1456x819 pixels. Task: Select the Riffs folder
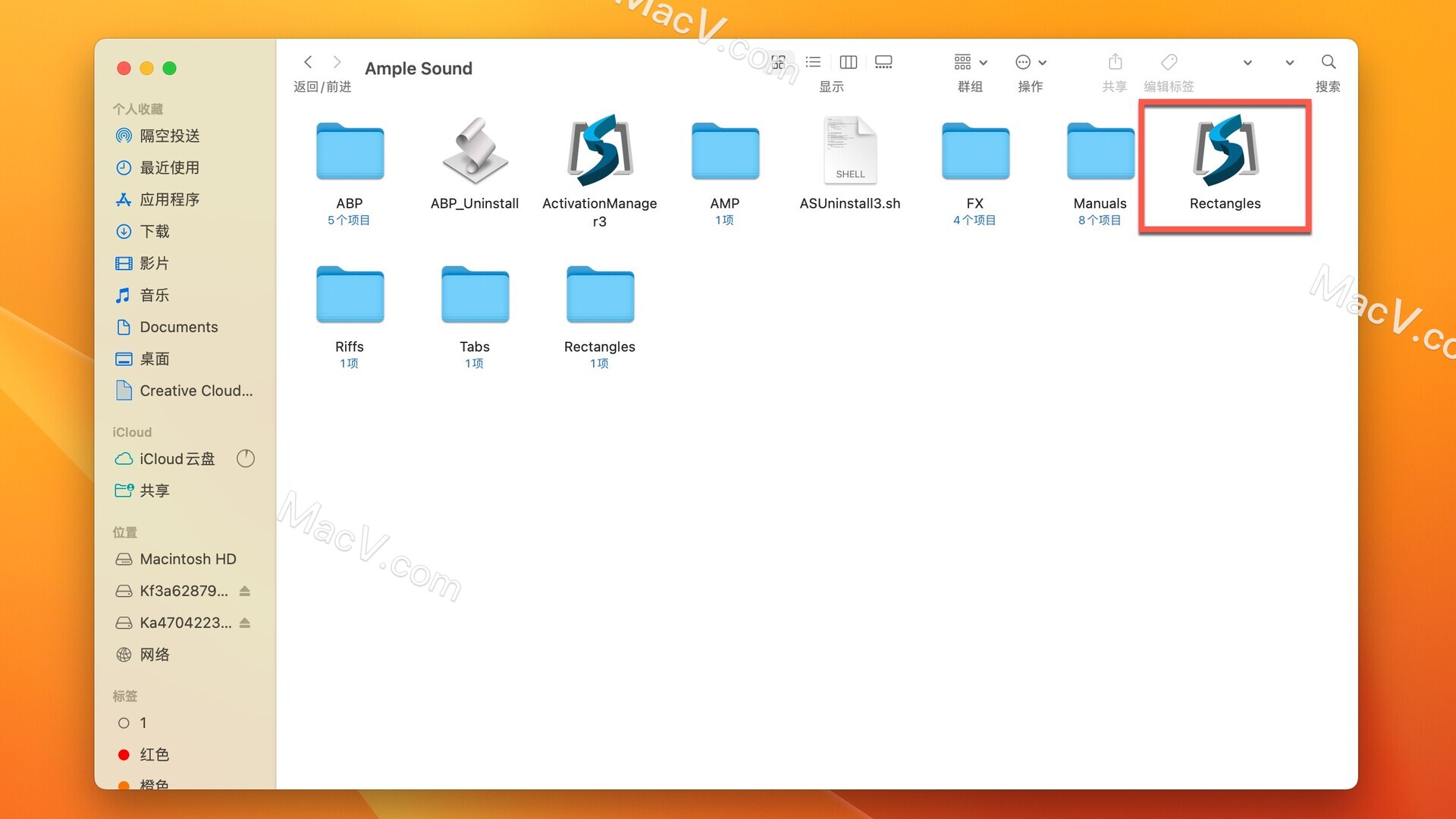click(350, 295)
